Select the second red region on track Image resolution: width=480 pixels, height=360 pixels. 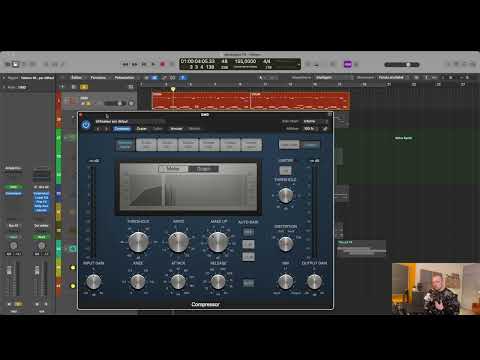(x=300, y=101)
